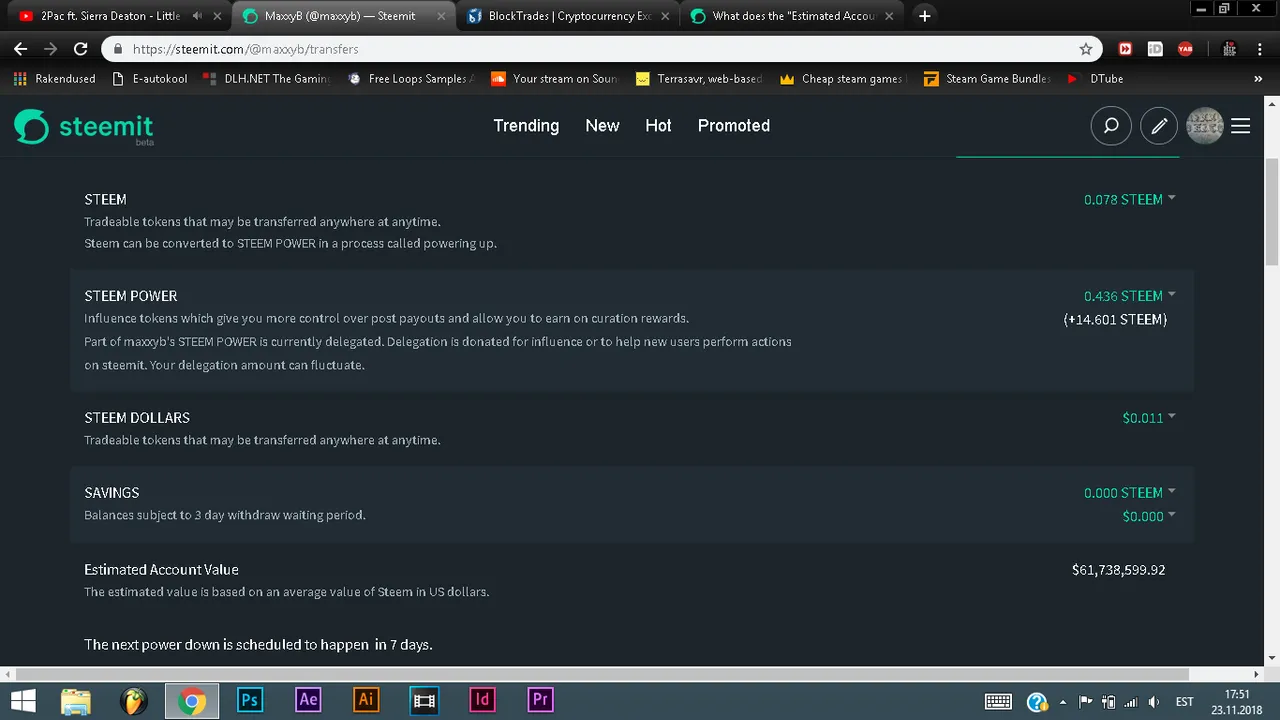This screenshot has height=720, width=1280.
Task: Open Your stream on SoundCloud bookmark
Action: pos(555,79)
